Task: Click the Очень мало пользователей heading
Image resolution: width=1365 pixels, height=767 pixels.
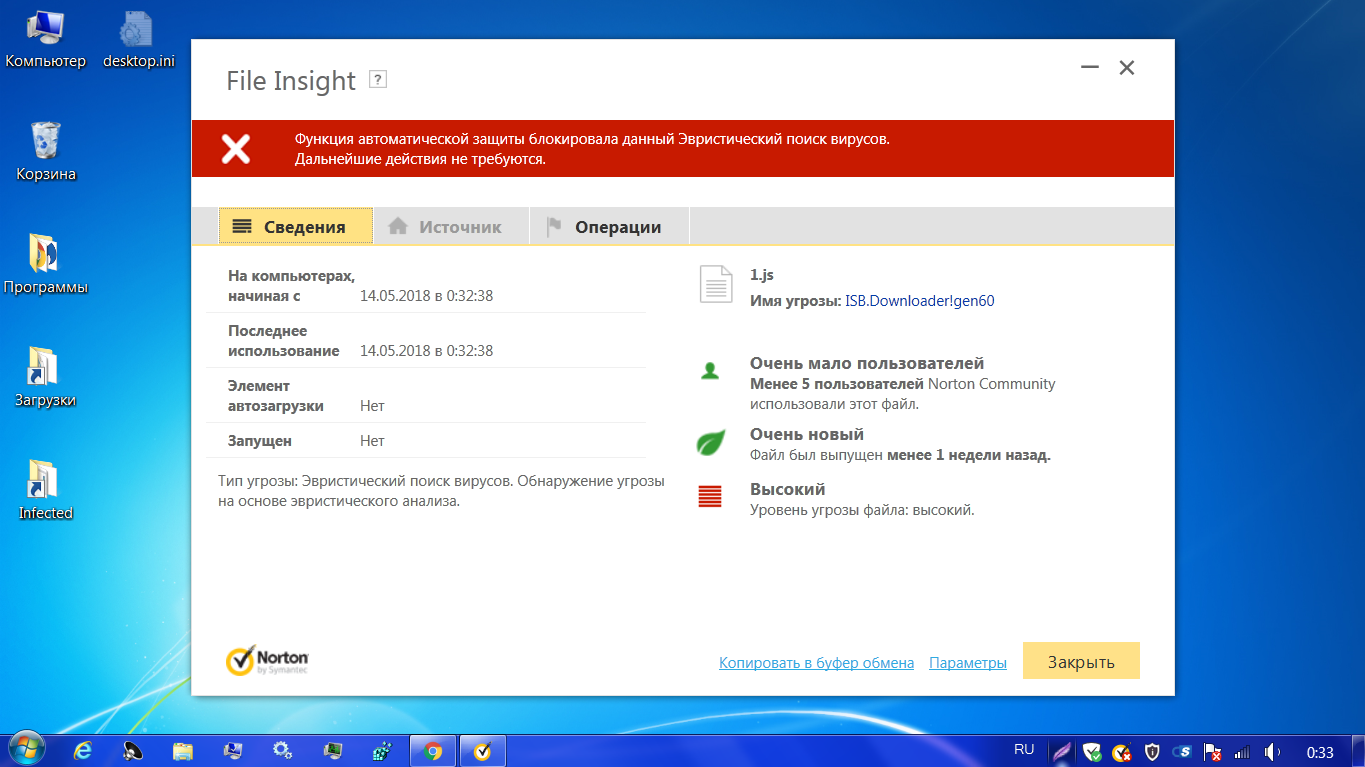Action: click(x=867, y=363)
